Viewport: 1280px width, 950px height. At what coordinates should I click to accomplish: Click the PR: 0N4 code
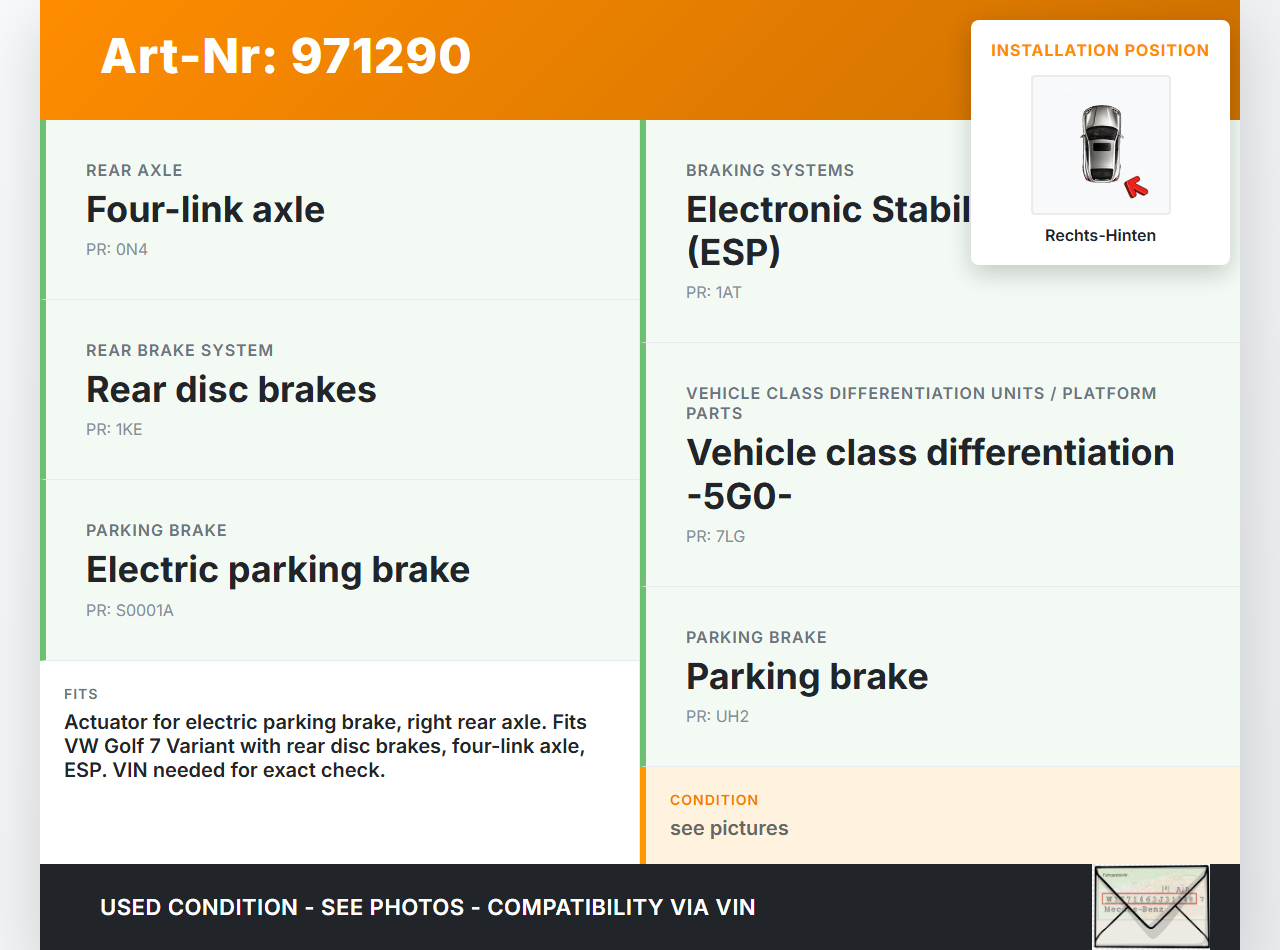(117, 250)
